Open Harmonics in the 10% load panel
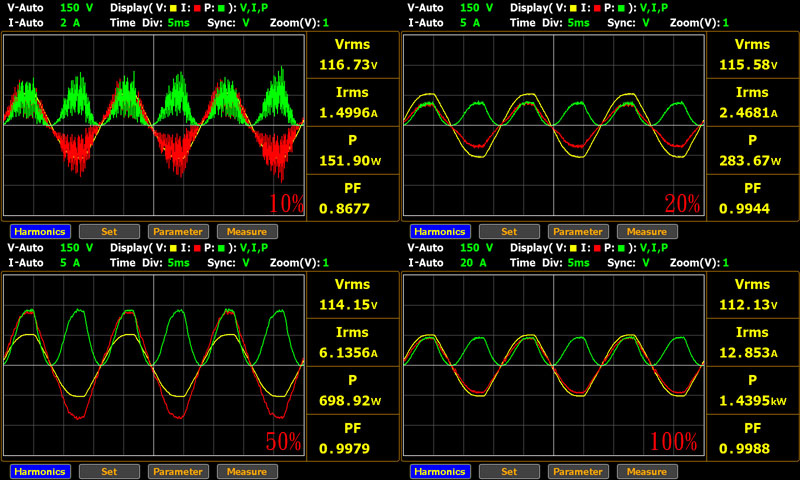The height and width of the screenshot is (480, 800). (x=40, y=232)
